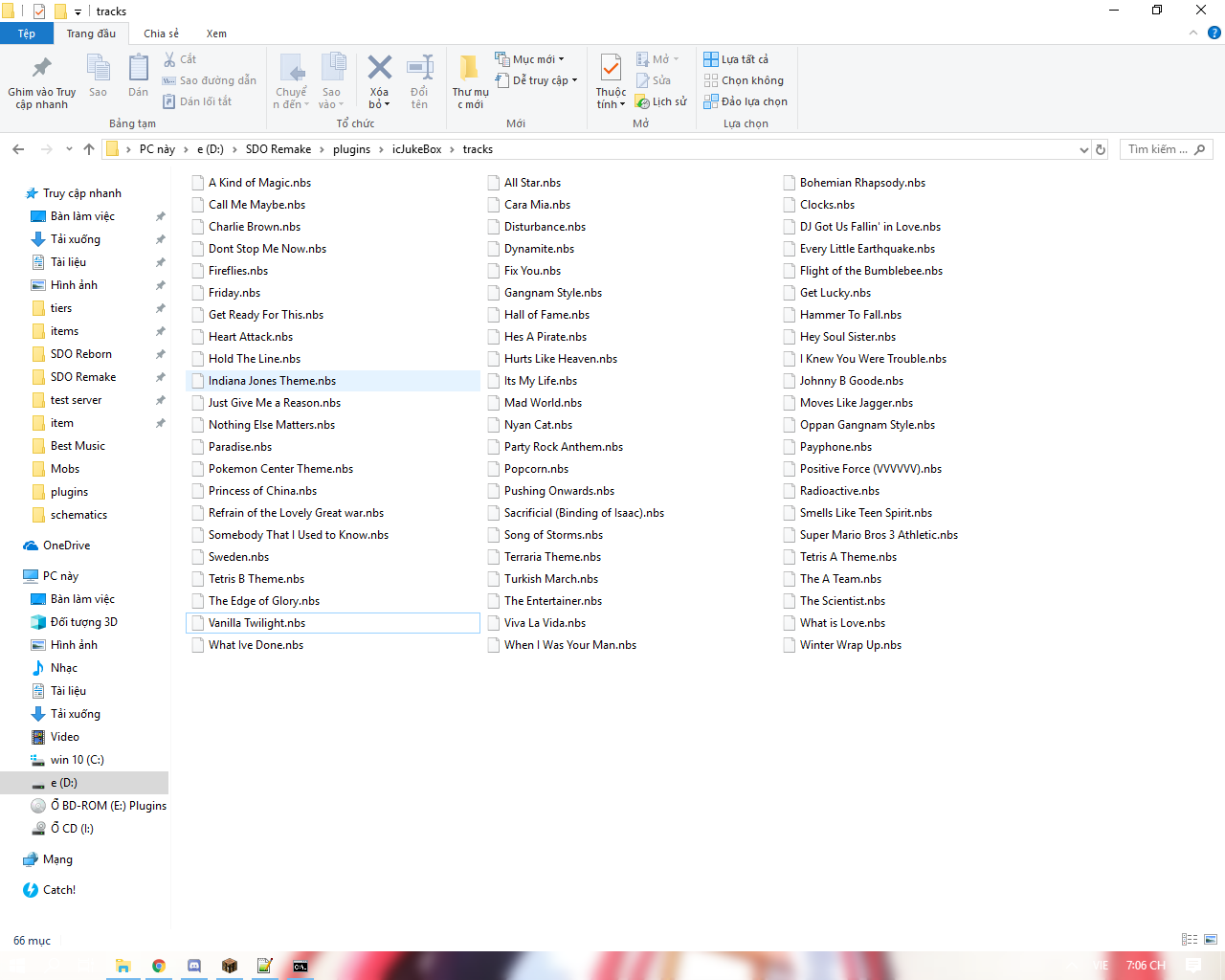Go back with the back arrow
The image size is (1225, 980).
coord(18,149)
